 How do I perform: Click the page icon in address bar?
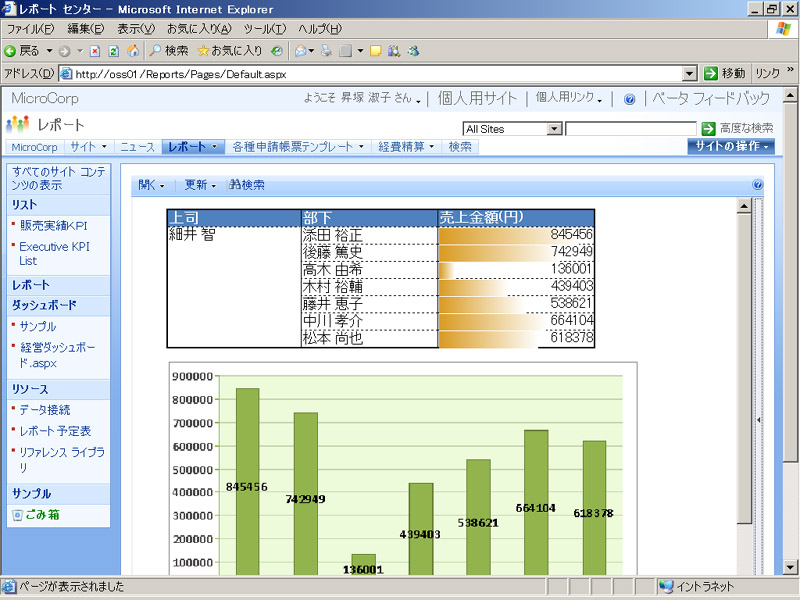pyautogui.click(x=67, y=74)
